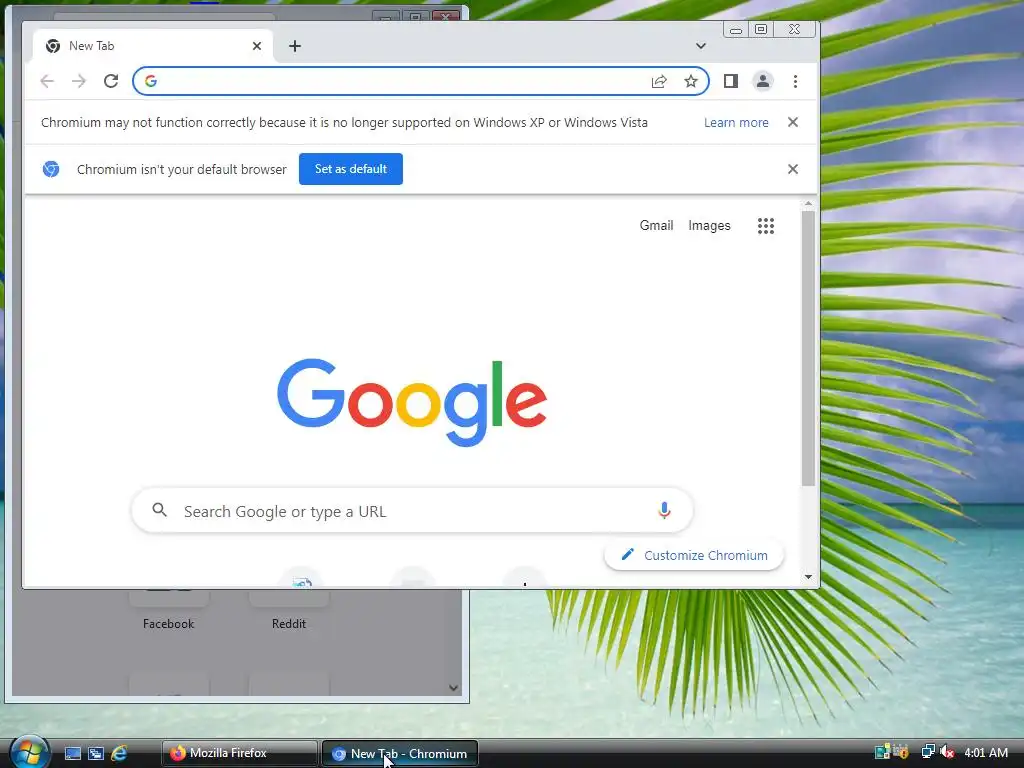Viewport: 1024px width, 768px height.
Task: Click the Google logo
Action: point(412,402)
